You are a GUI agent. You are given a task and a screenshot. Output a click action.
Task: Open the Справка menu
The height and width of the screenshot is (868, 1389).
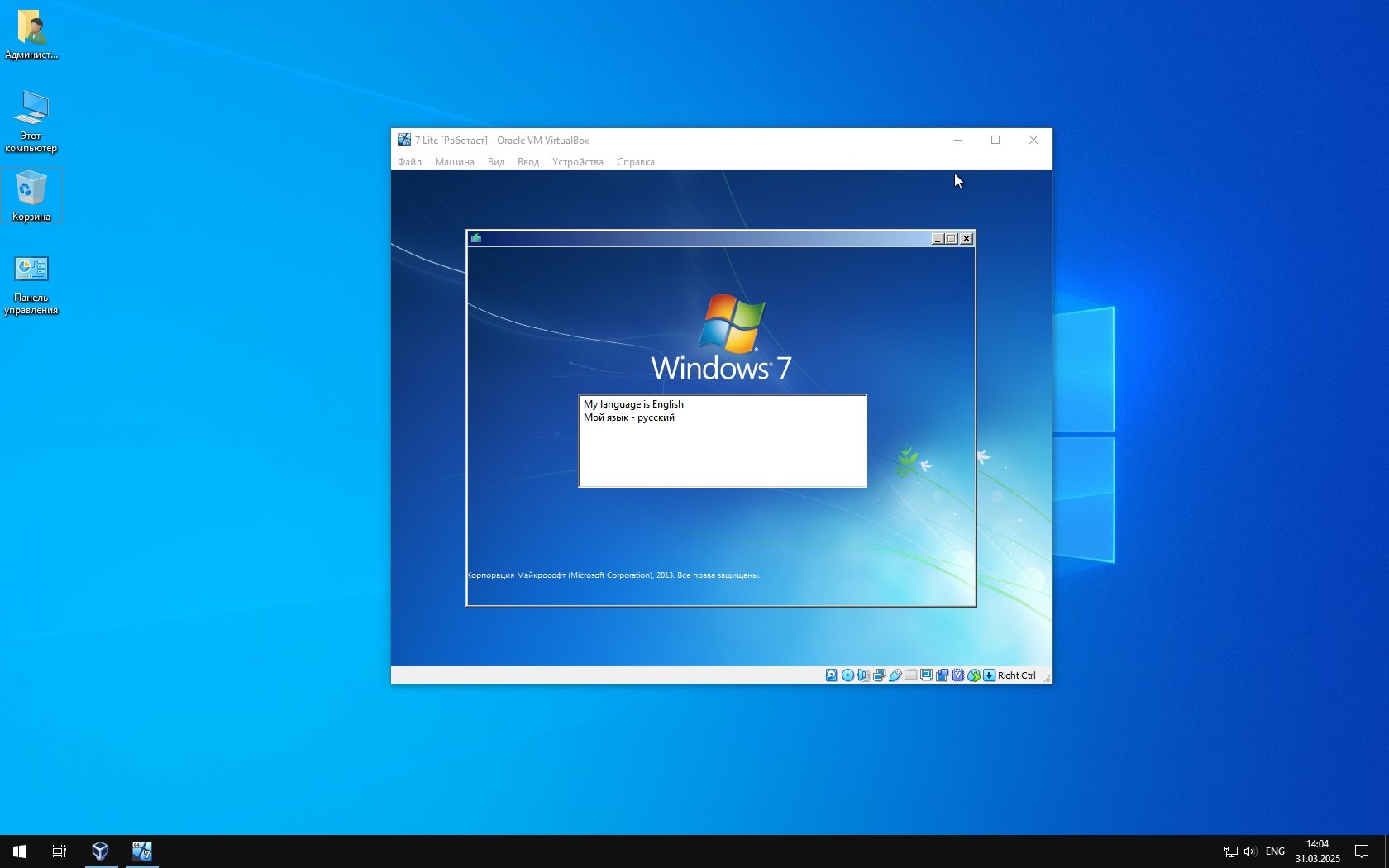[635, 162]
